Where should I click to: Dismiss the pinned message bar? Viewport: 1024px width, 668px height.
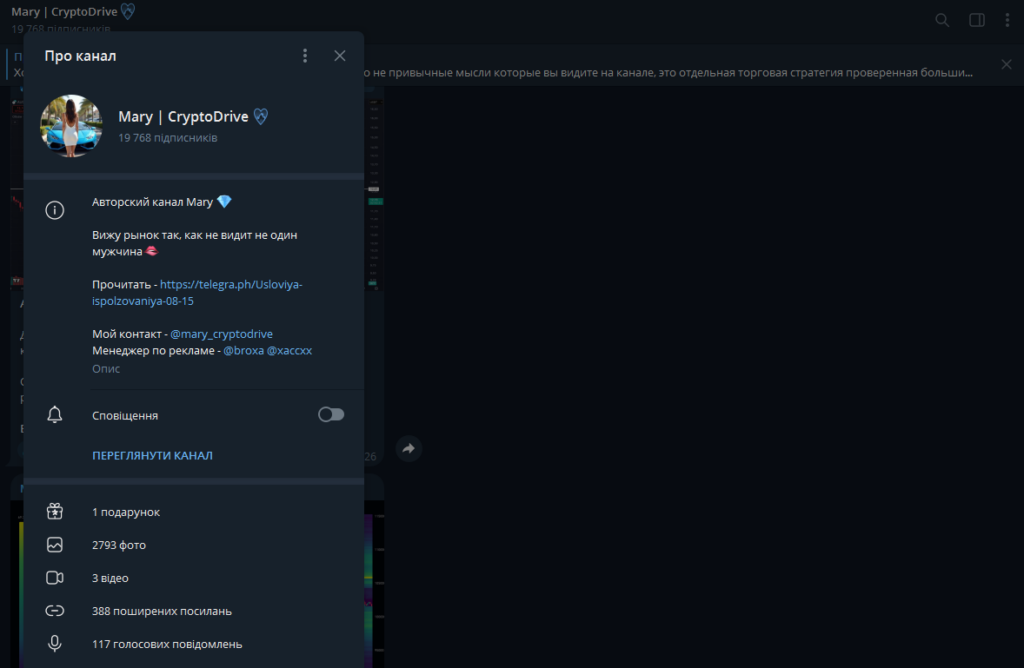1006,64
